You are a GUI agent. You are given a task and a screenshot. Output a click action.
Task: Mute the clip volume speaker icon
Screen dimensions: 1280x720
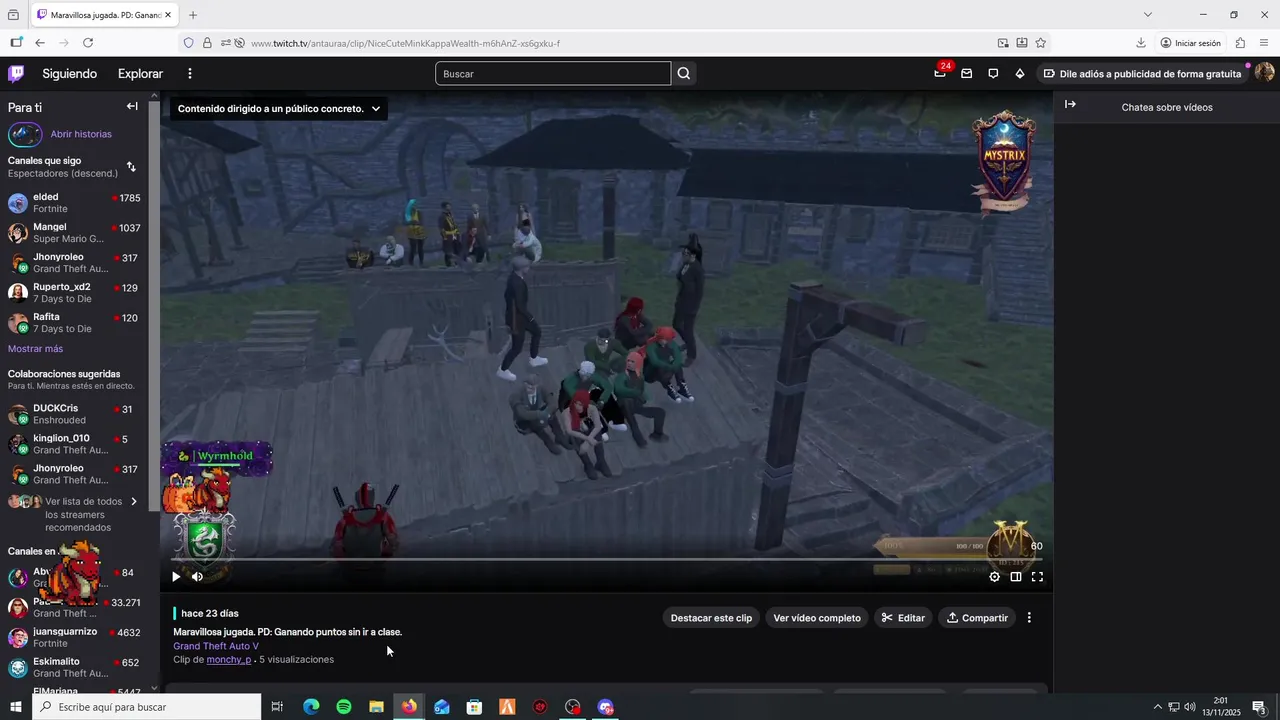coord(197,576)
